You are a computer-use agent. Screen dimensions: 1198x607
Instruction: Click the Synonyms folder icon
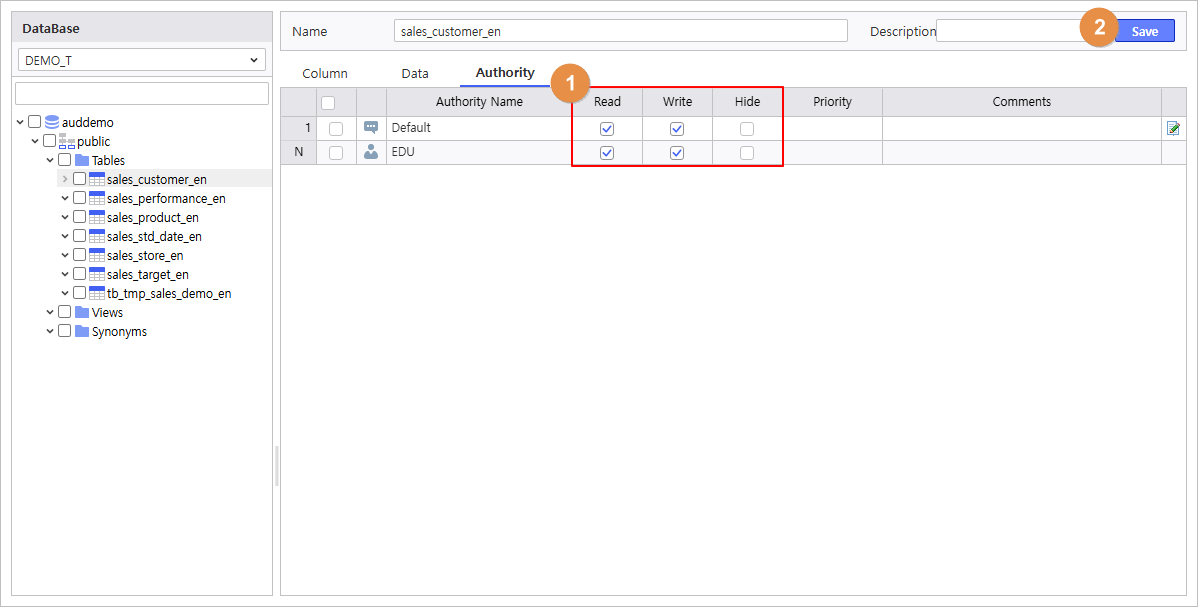click(82, 331)
